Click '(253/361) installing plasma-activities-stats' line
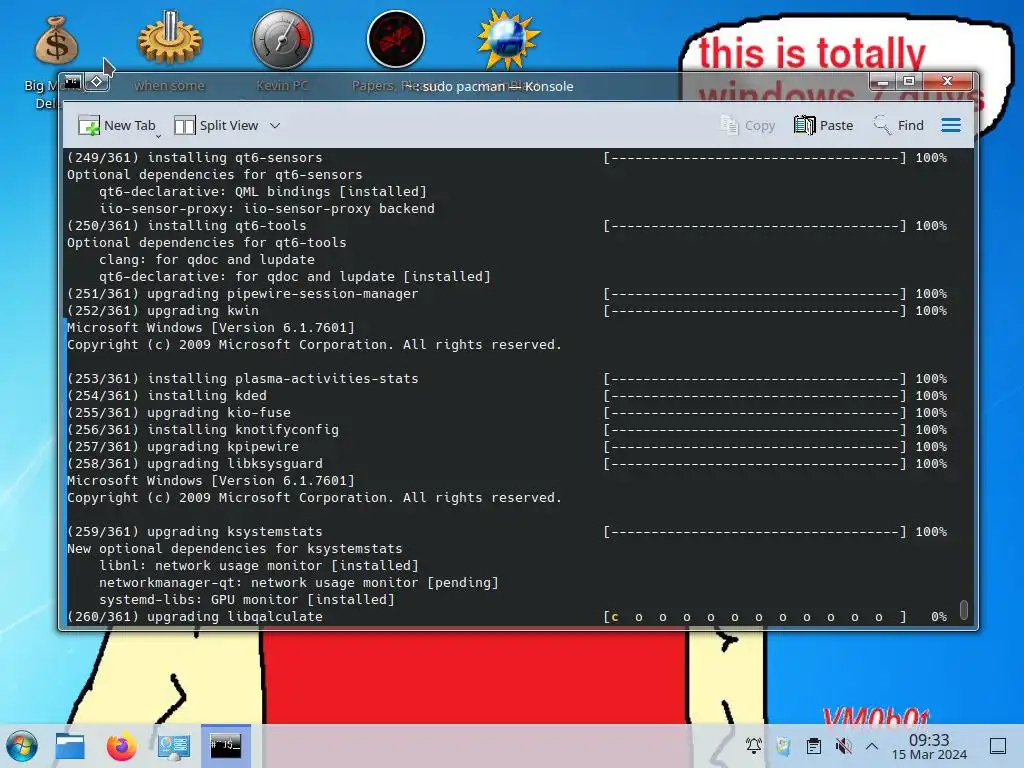Viewport: 1024px width, 768px height. pyautogui.click(x=243, y=379)
